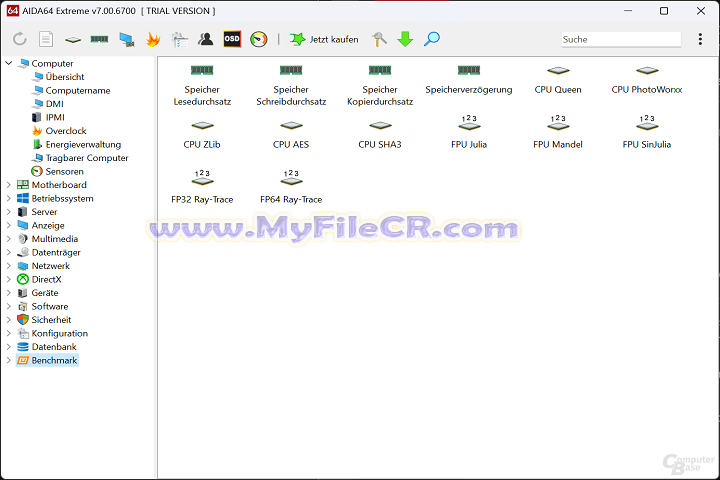The image size is (720, 480).
Task: Expand the Betriebssystem tree node
Action: (9, 198)
